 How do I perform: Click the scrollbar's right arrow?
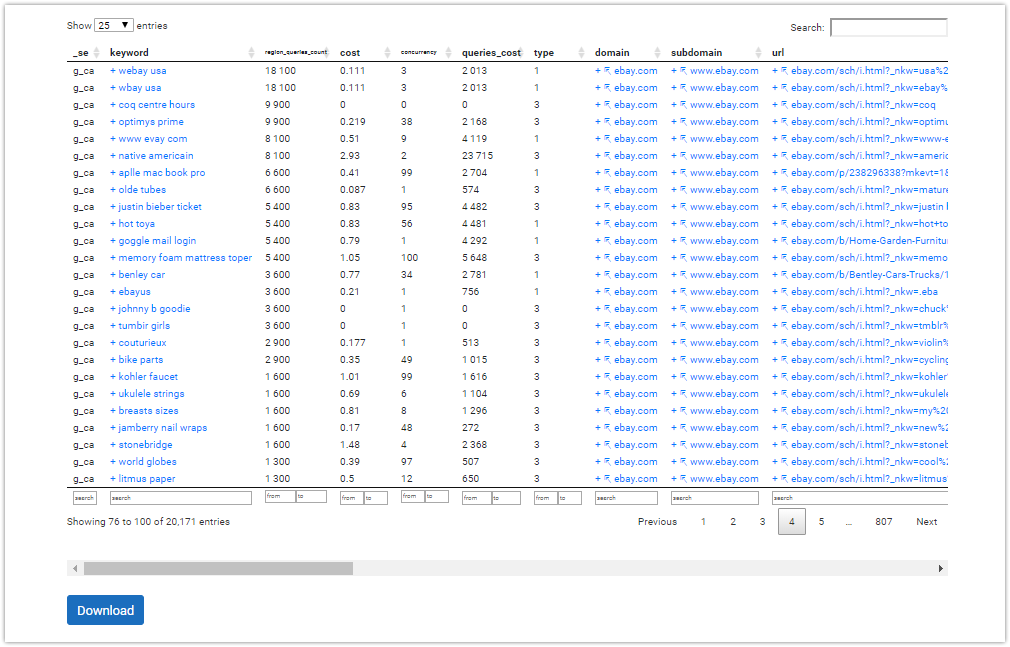click(940, 568)
